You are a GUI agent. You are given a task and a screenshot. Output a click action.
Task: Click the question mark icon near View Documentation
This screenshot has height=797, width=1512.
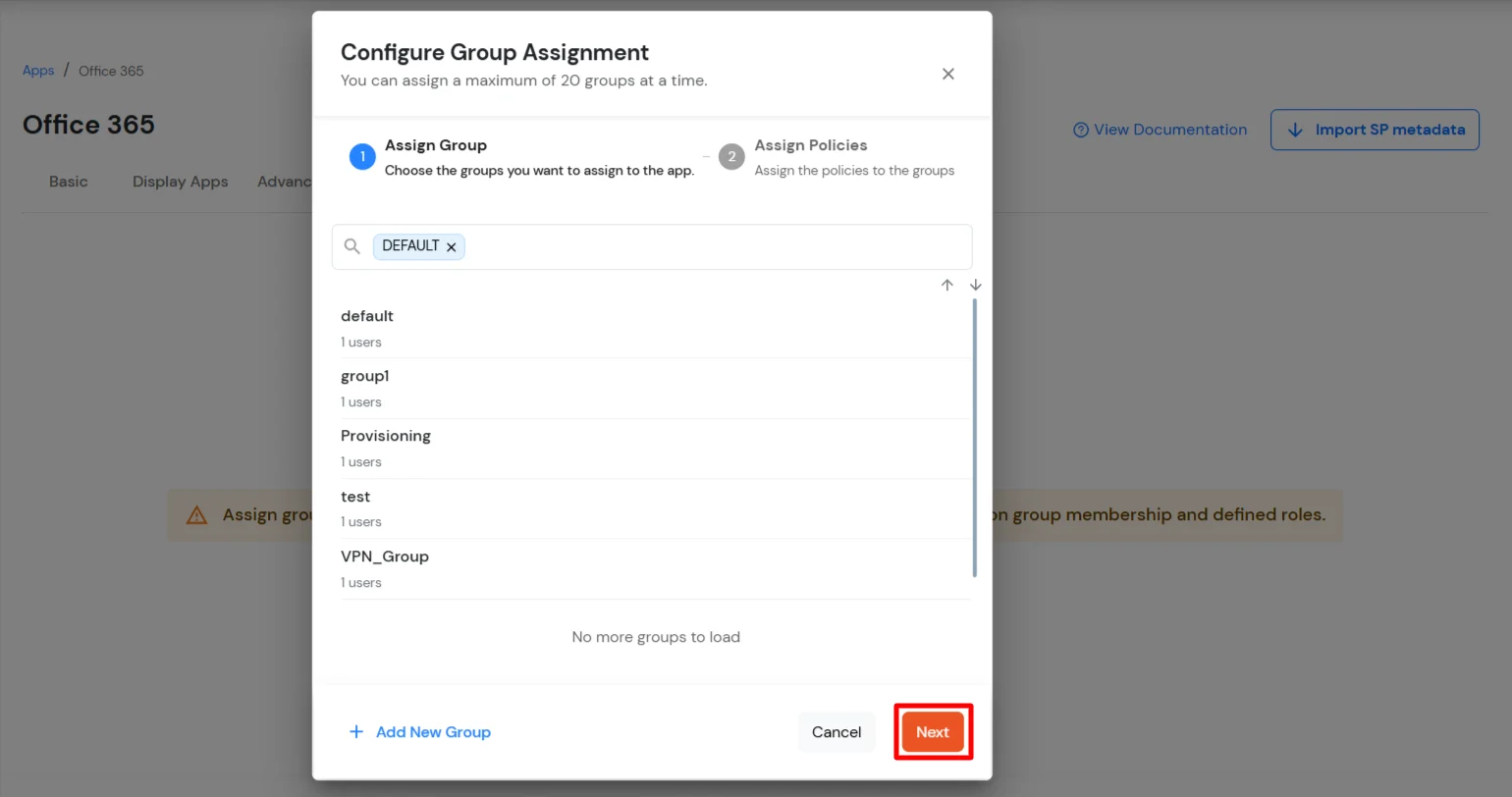tap(1080, 130)
